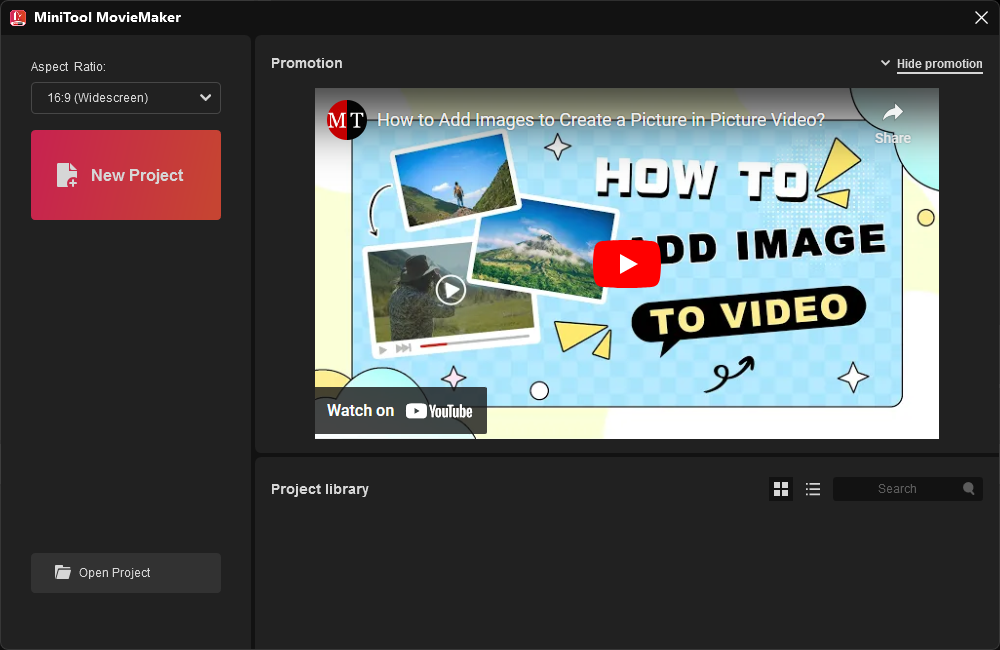Open Watch on YouTube link
The width and height of the screenshot is (1000, 650).
(401, 411)
